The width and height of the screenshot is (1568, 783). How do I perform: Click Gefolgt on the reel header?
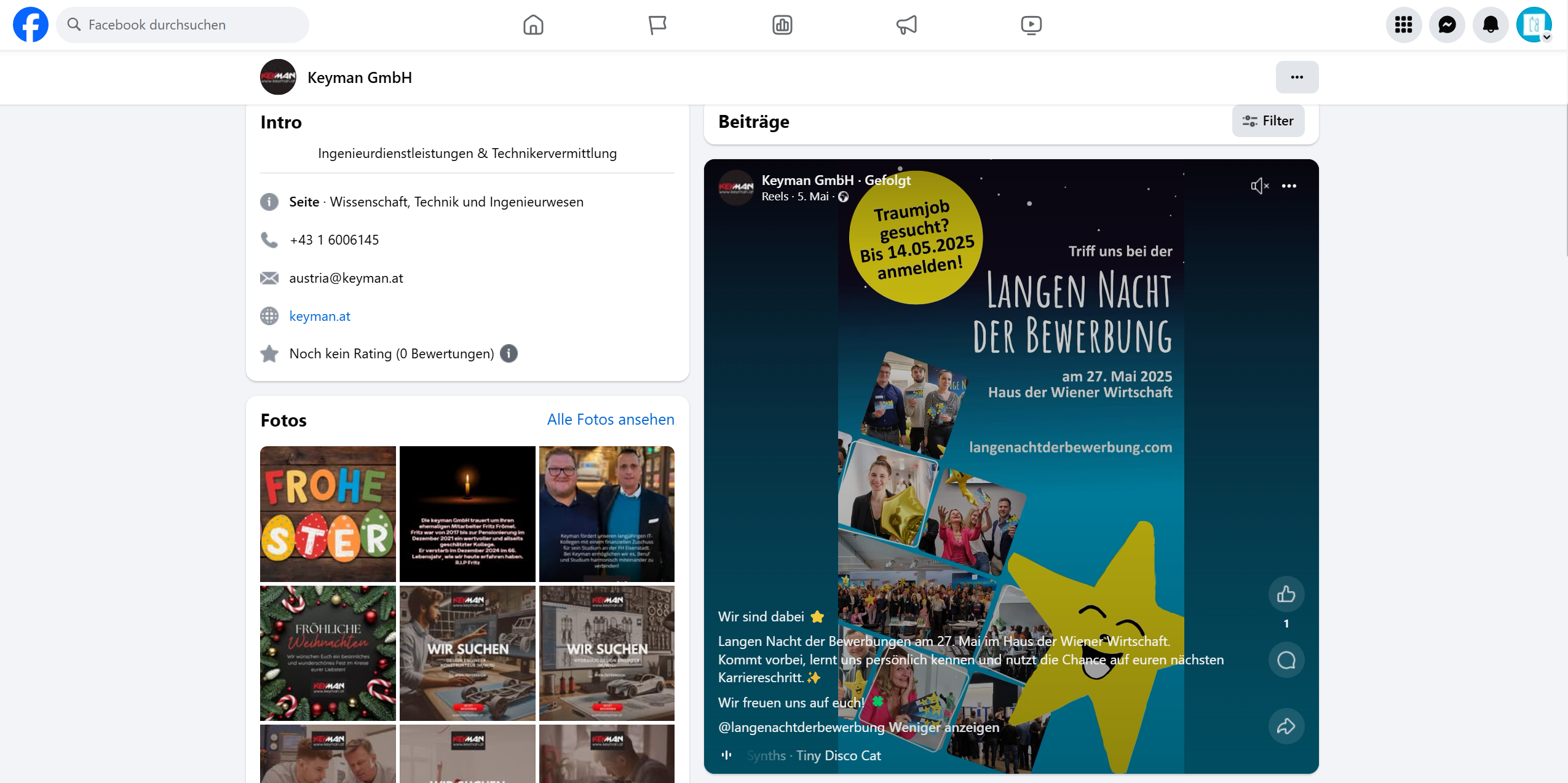coord(888,180)
